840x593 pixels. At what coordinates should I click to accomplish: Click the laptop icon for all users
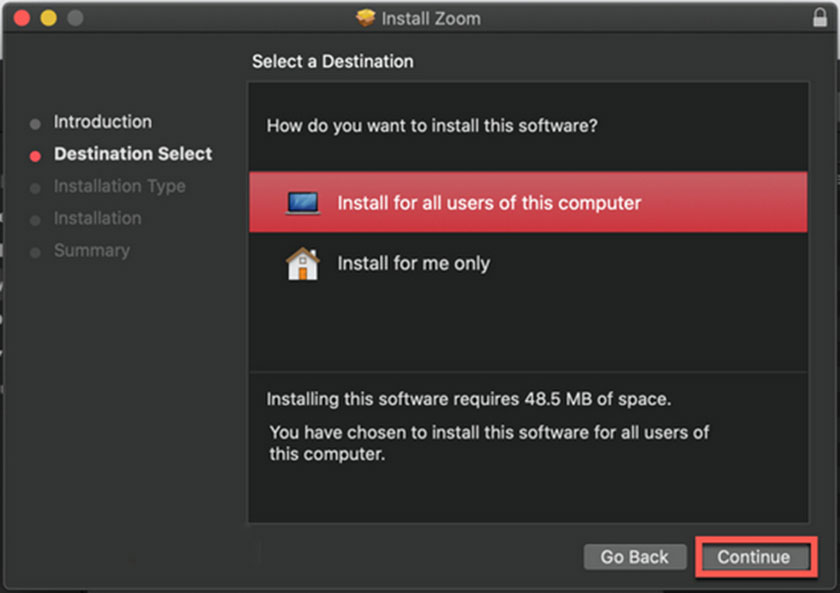coord(302,203)
